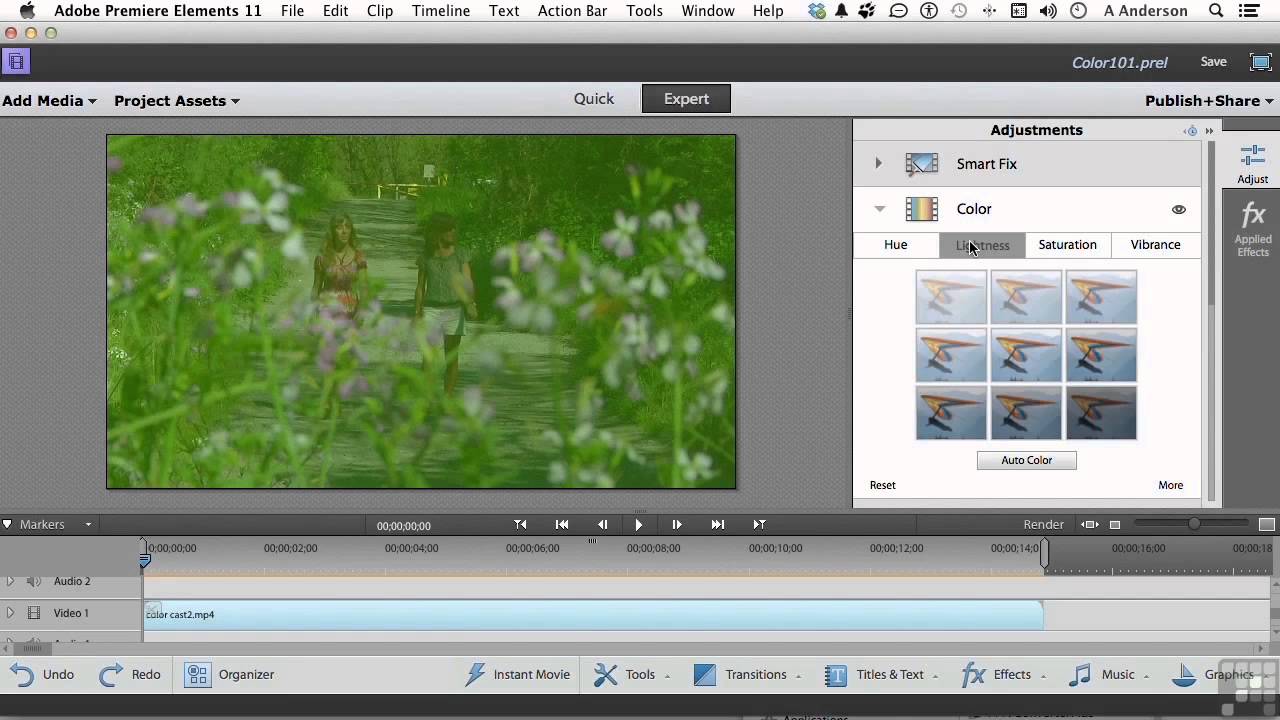Expand the Video 1 track
Viewport: 1280px width, 720px height.
[x=11, y=613]
